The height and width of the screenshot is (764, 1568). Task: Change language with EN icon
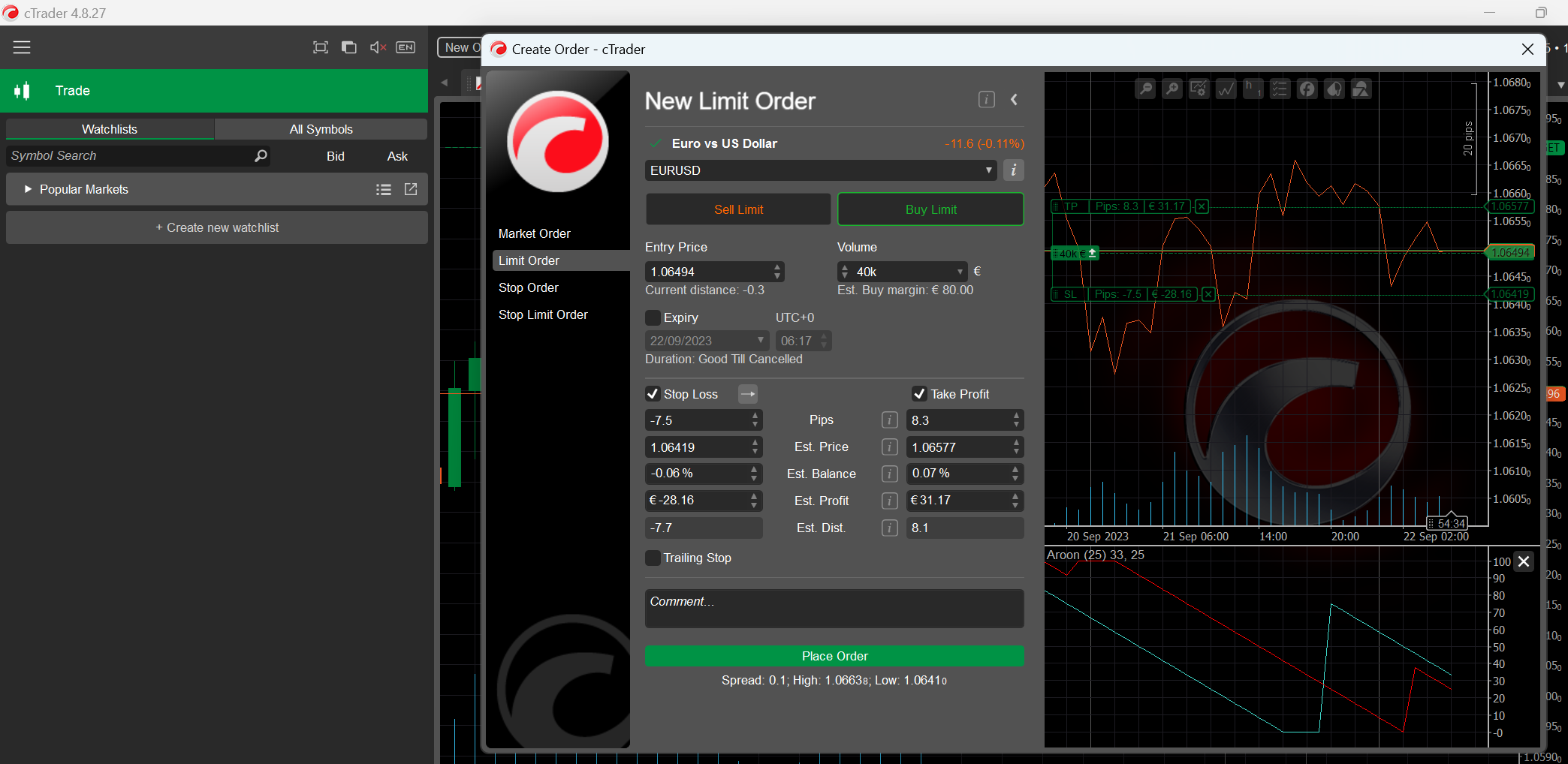406,47
